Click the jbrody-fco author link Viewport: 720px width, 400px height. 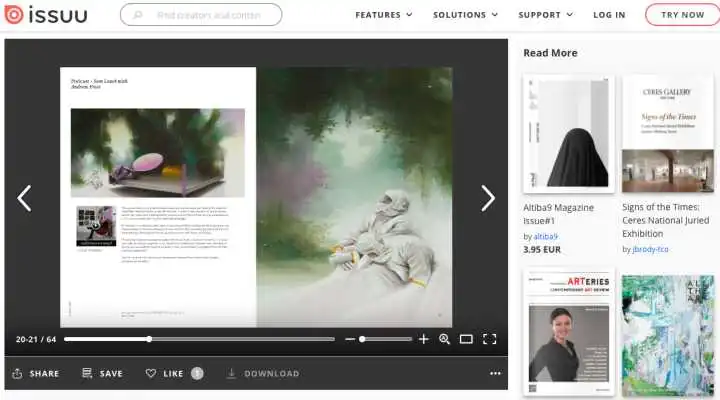pos(650,249)
